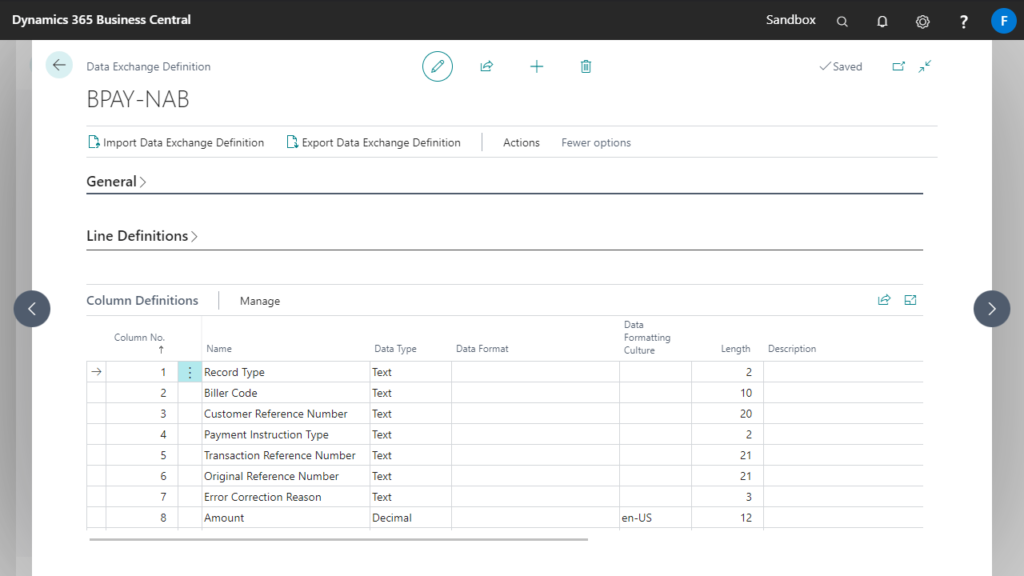The image size is (1024, 576).
Task: Open the search magnifier in top bar
Action: click(842, 21)
